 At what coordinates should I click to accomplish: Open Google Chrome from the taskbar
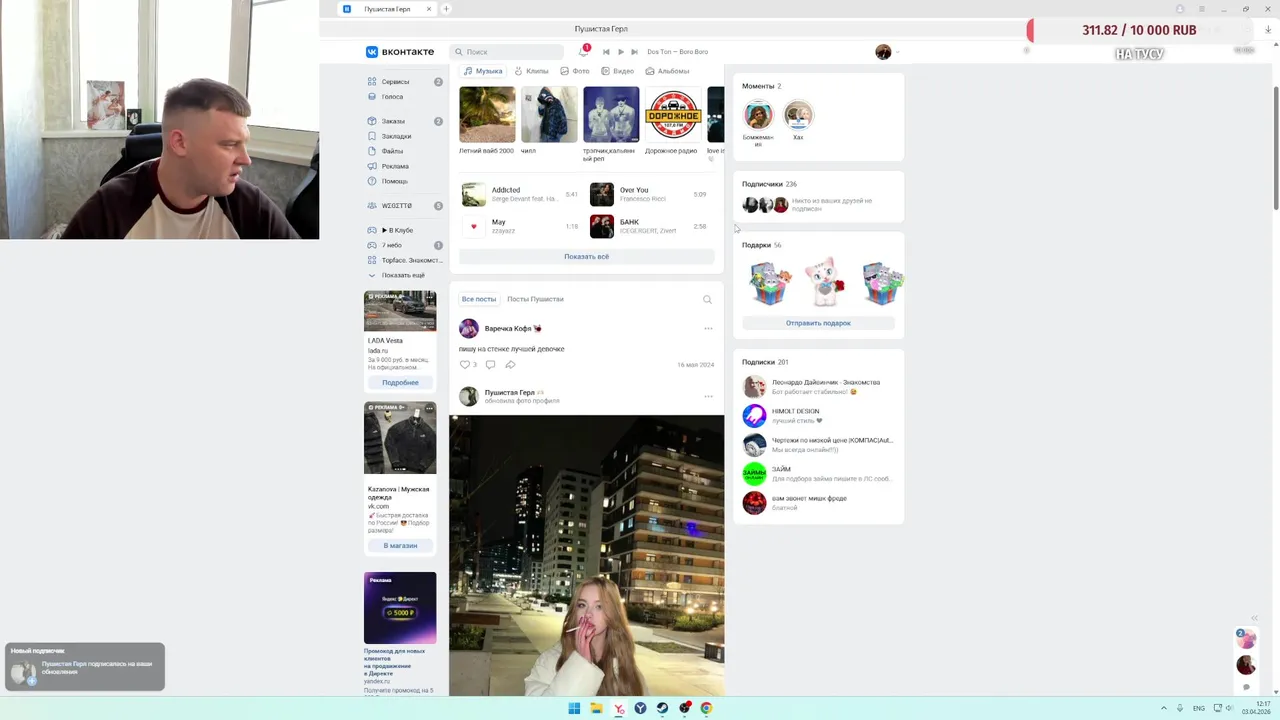coord(706,708)
